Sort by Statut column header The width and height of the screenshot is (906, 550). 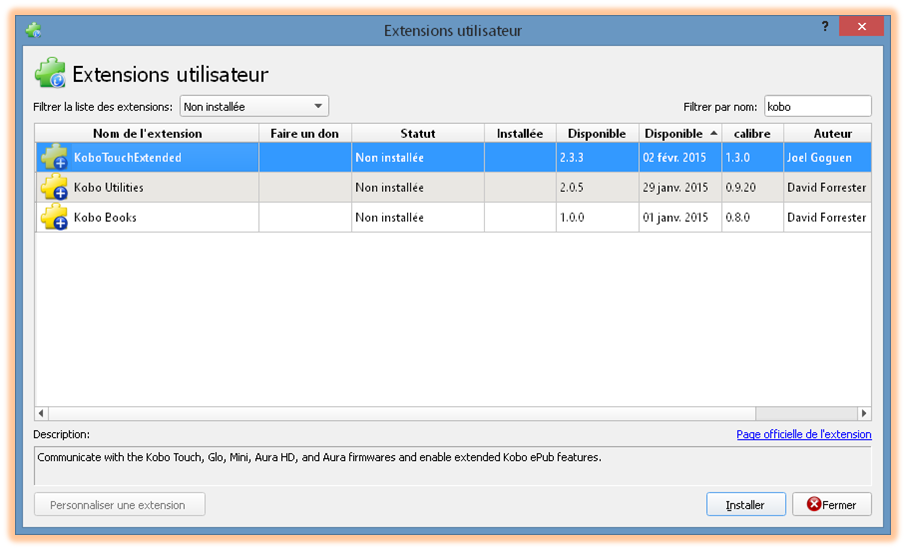click(418, 133)
